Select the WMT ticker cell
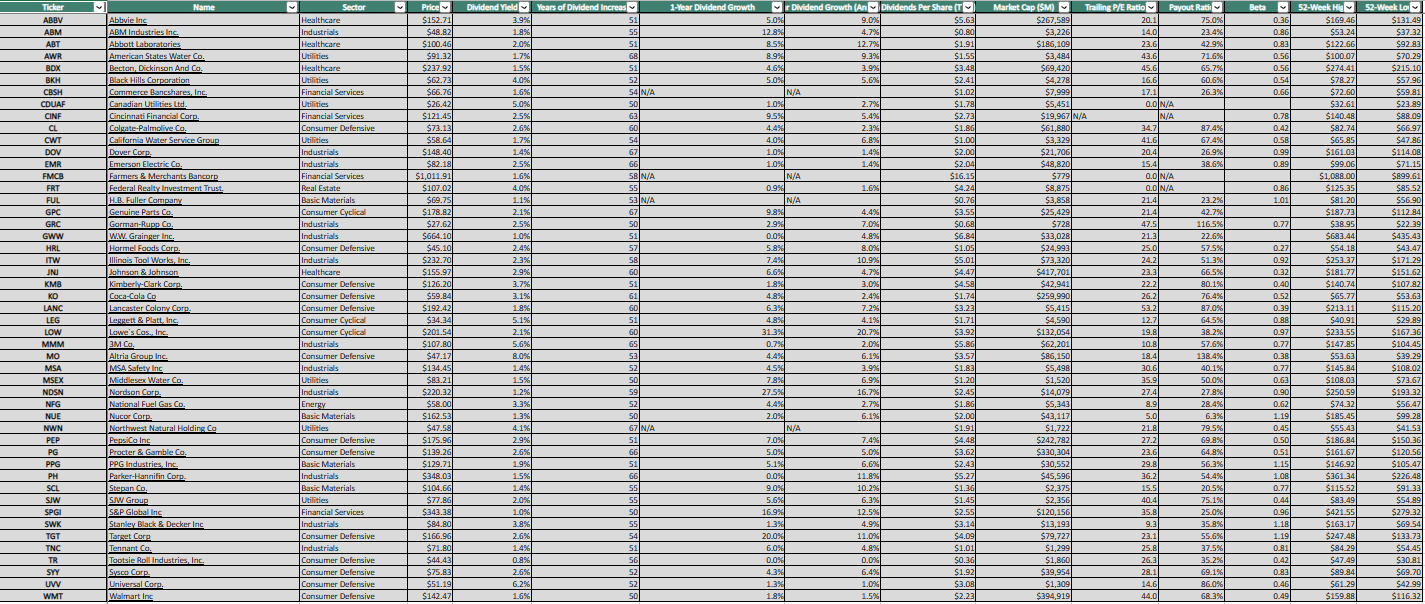The height and width of the screenshot is (604, 1425). 53,596
